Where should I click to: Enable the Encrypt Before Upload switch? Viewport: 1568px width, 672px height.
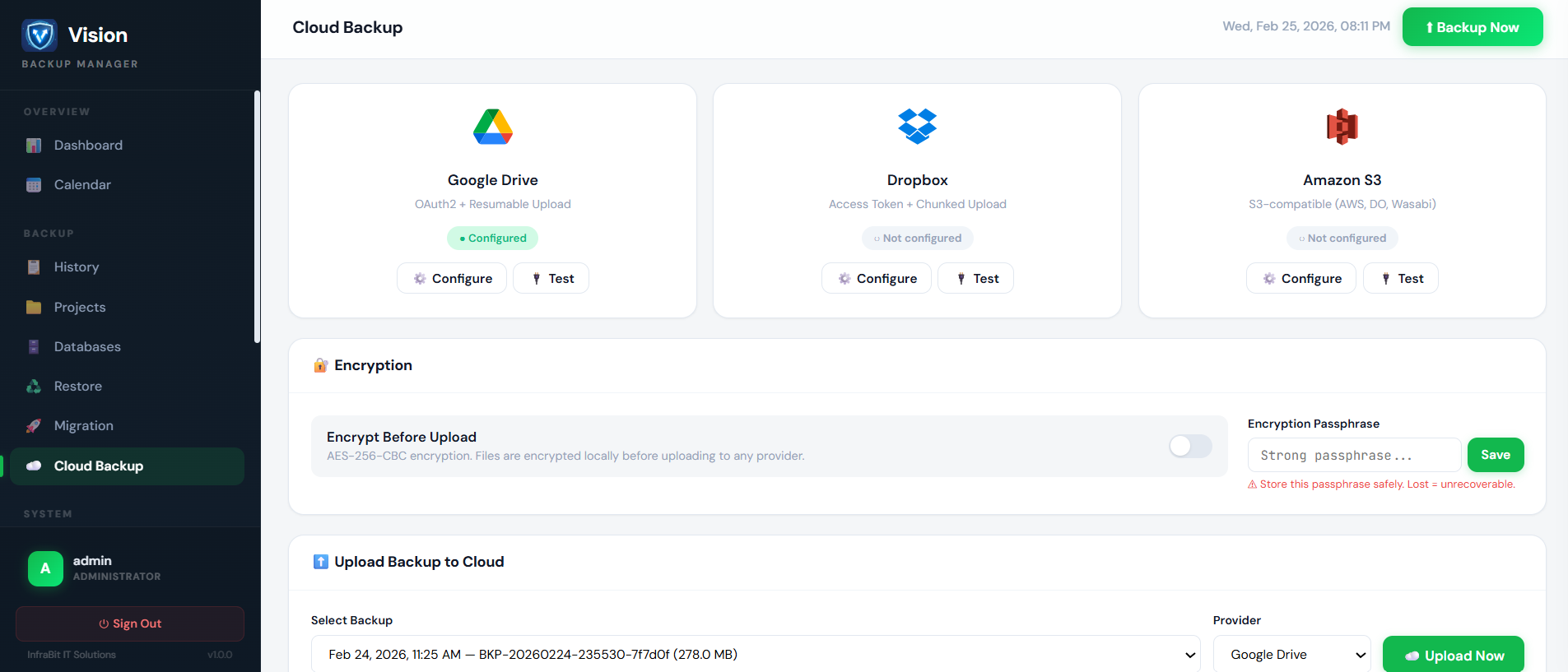[x=1190, y=446]
